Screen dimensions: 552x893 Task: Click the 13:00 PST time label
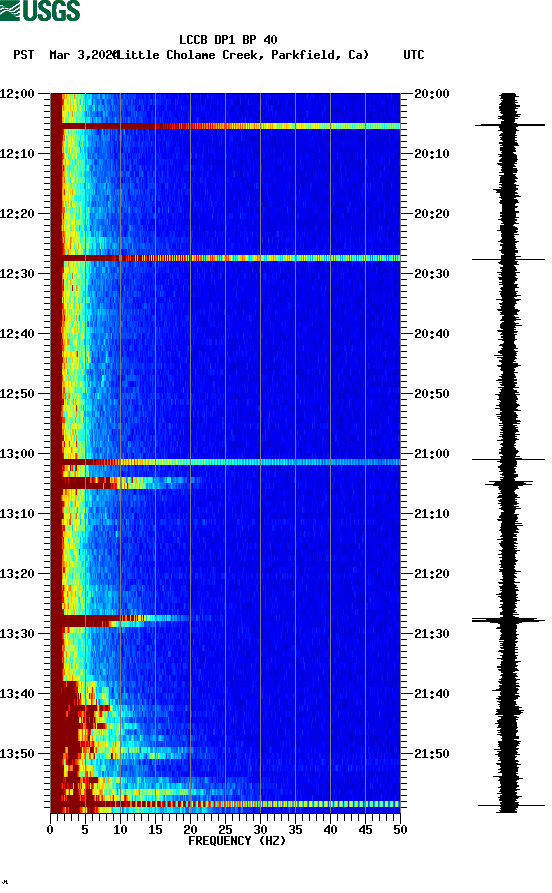click(17, 454)
